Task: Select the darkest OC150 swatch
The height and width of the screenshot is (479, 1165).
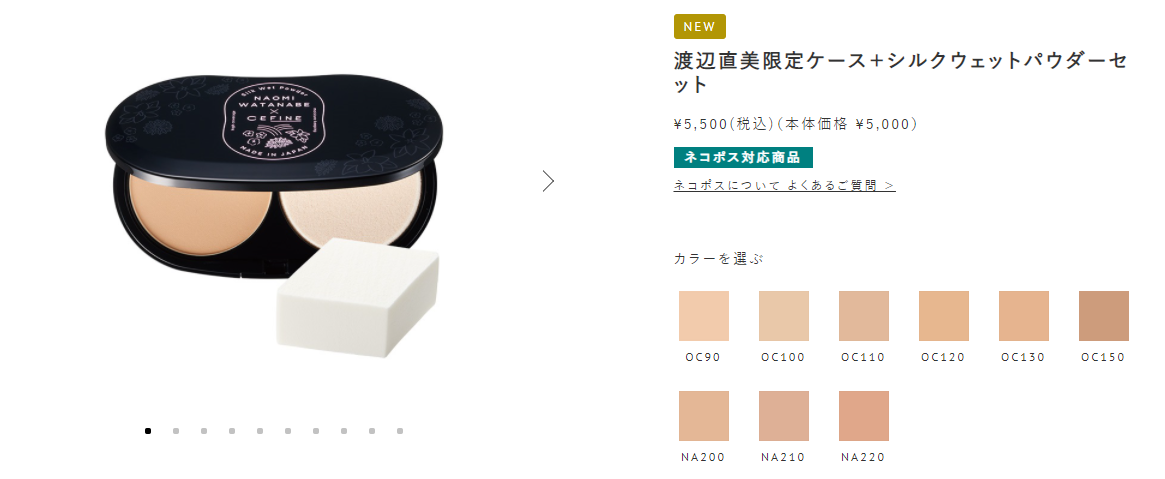Action: tap(1103, 316)
